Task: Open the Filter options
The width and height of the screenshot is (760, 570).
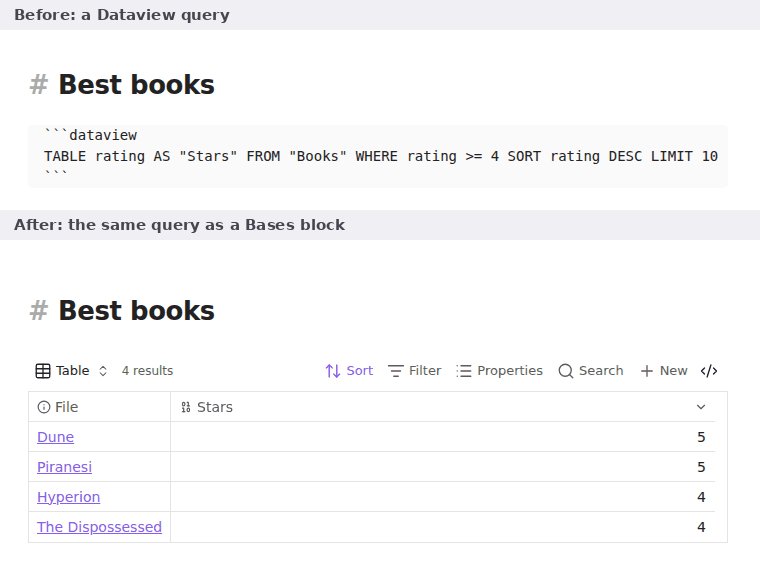Action: [415, 371]
